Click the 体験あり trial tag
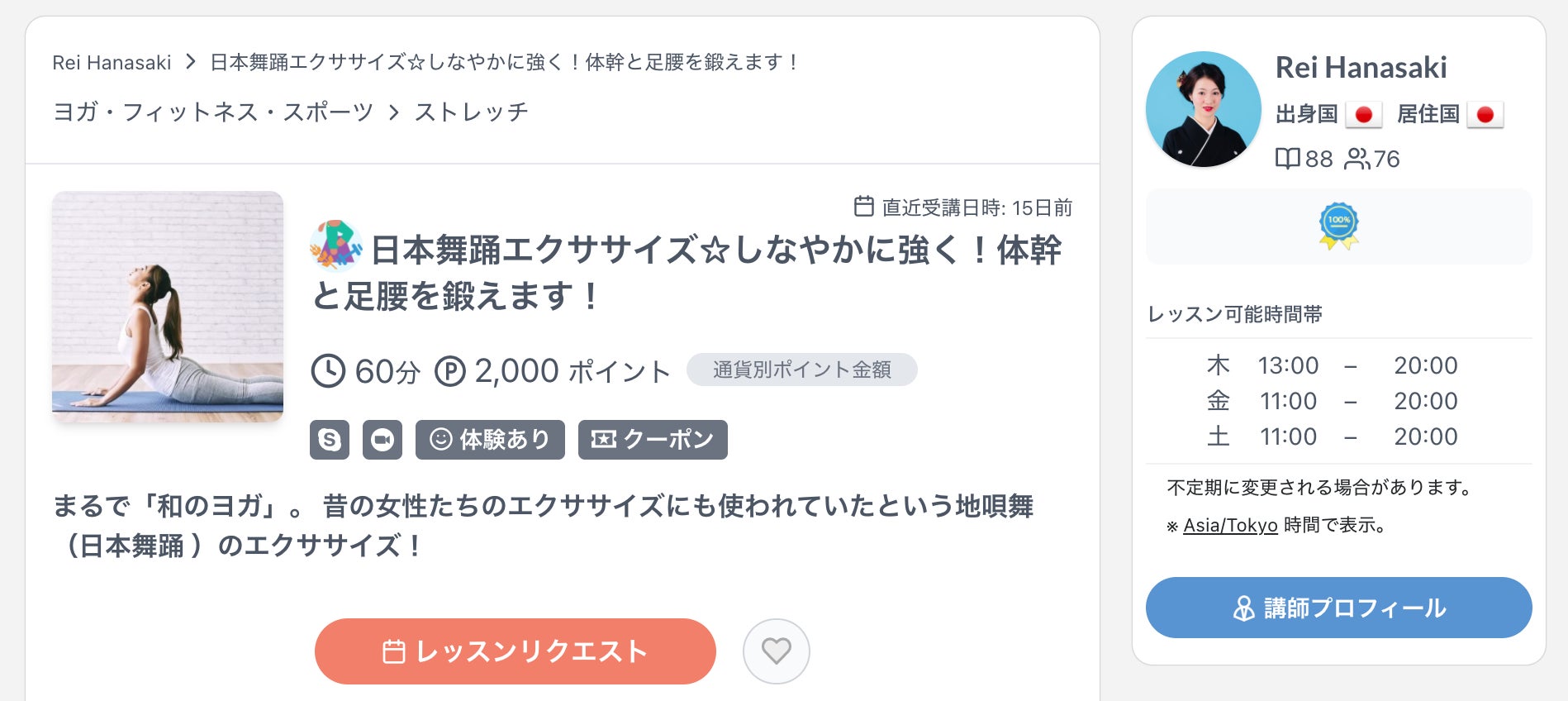1568x701 pixels. click(490, 440)
